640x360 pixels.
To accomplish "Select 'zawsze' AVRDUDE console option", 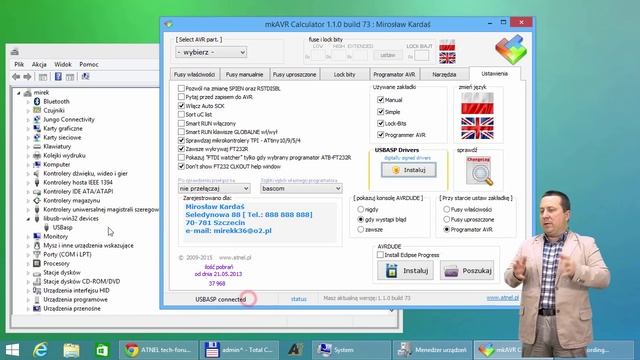I will click(360, 229).
